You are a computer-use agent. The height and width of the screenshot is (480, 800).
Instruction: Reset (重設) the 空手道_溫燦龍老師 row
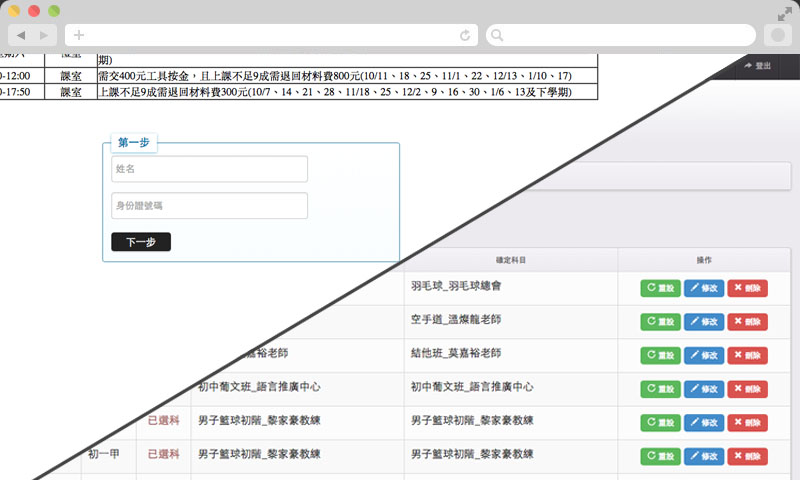tap(660, 322)
